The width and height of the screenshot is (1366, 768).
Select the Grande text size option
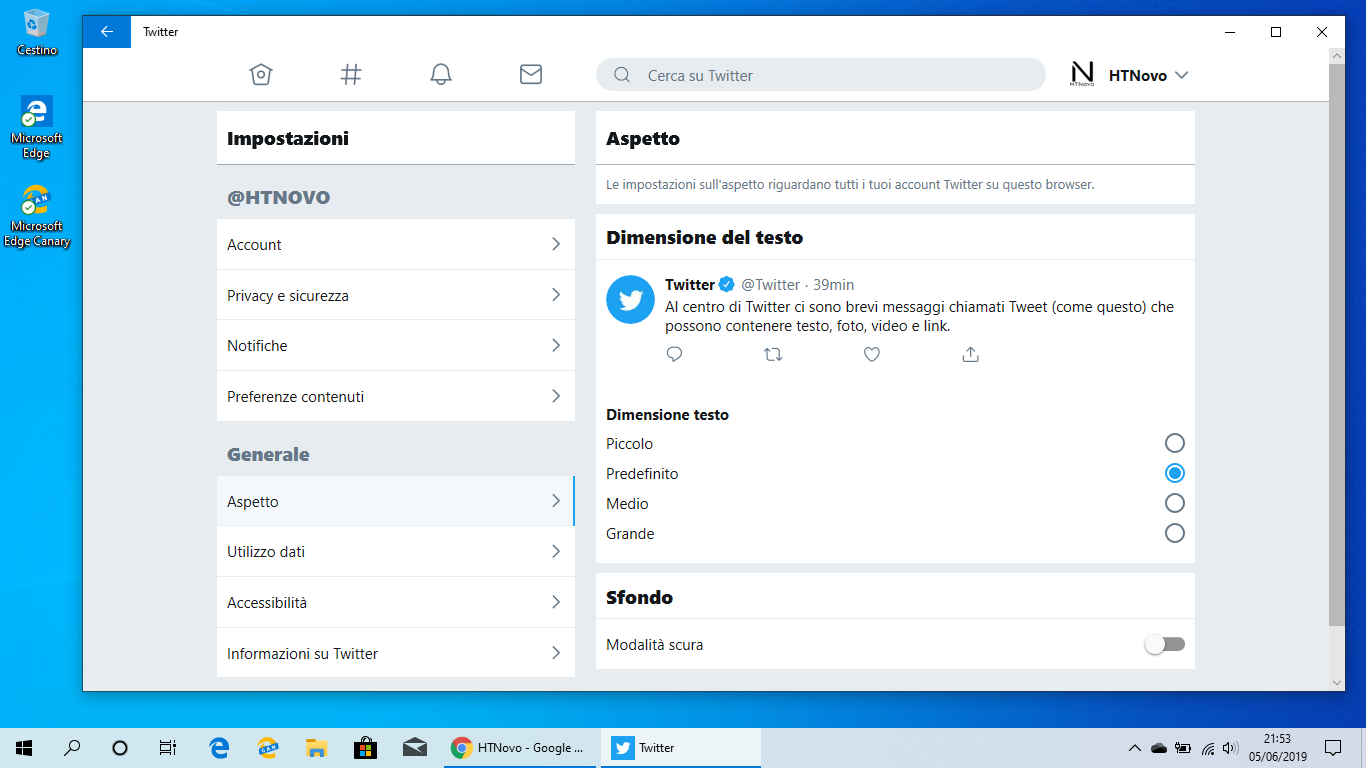pos(1174,533)
